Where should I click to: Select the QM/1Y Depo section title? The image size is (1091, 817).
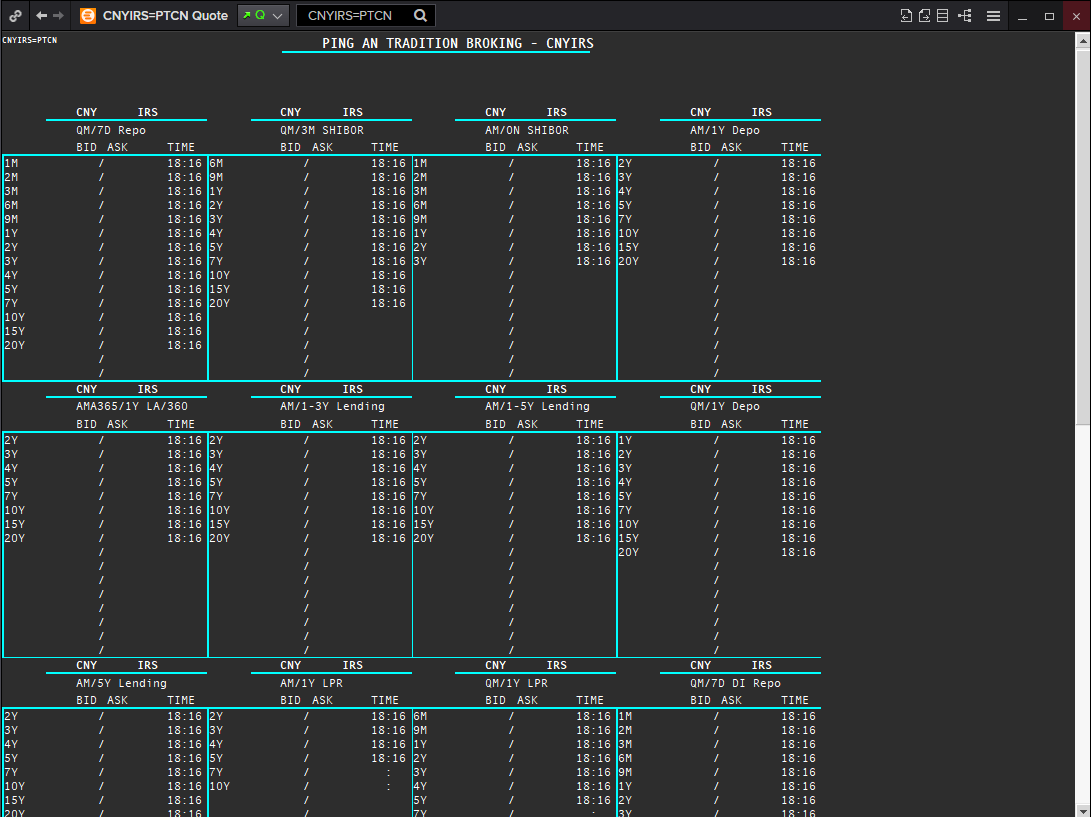(725, 406)
